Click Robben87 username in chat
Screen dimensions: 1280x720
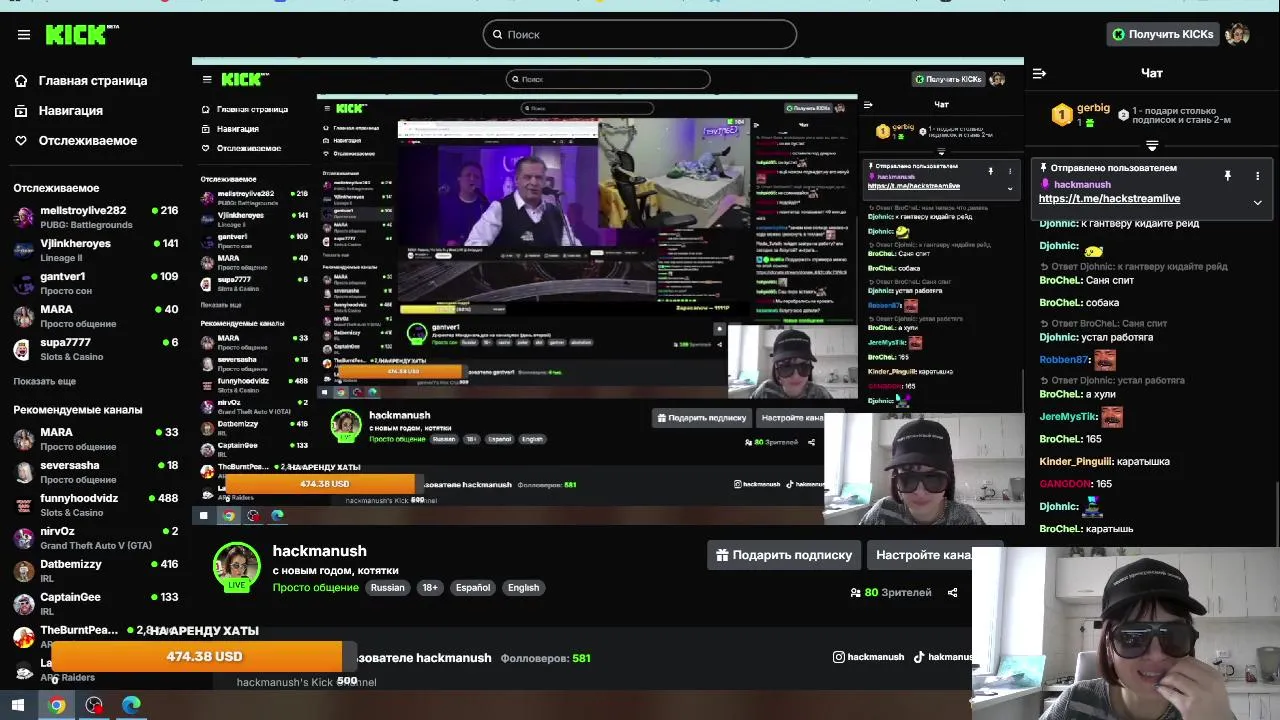click(x=1064, y=360)
